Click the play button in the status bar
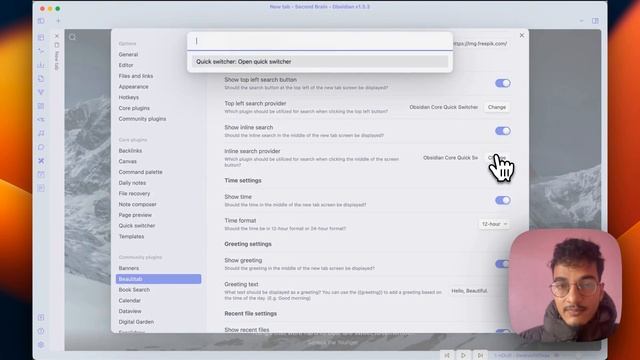The width and height of the screenshot is (640, 360). click(463, 355)
